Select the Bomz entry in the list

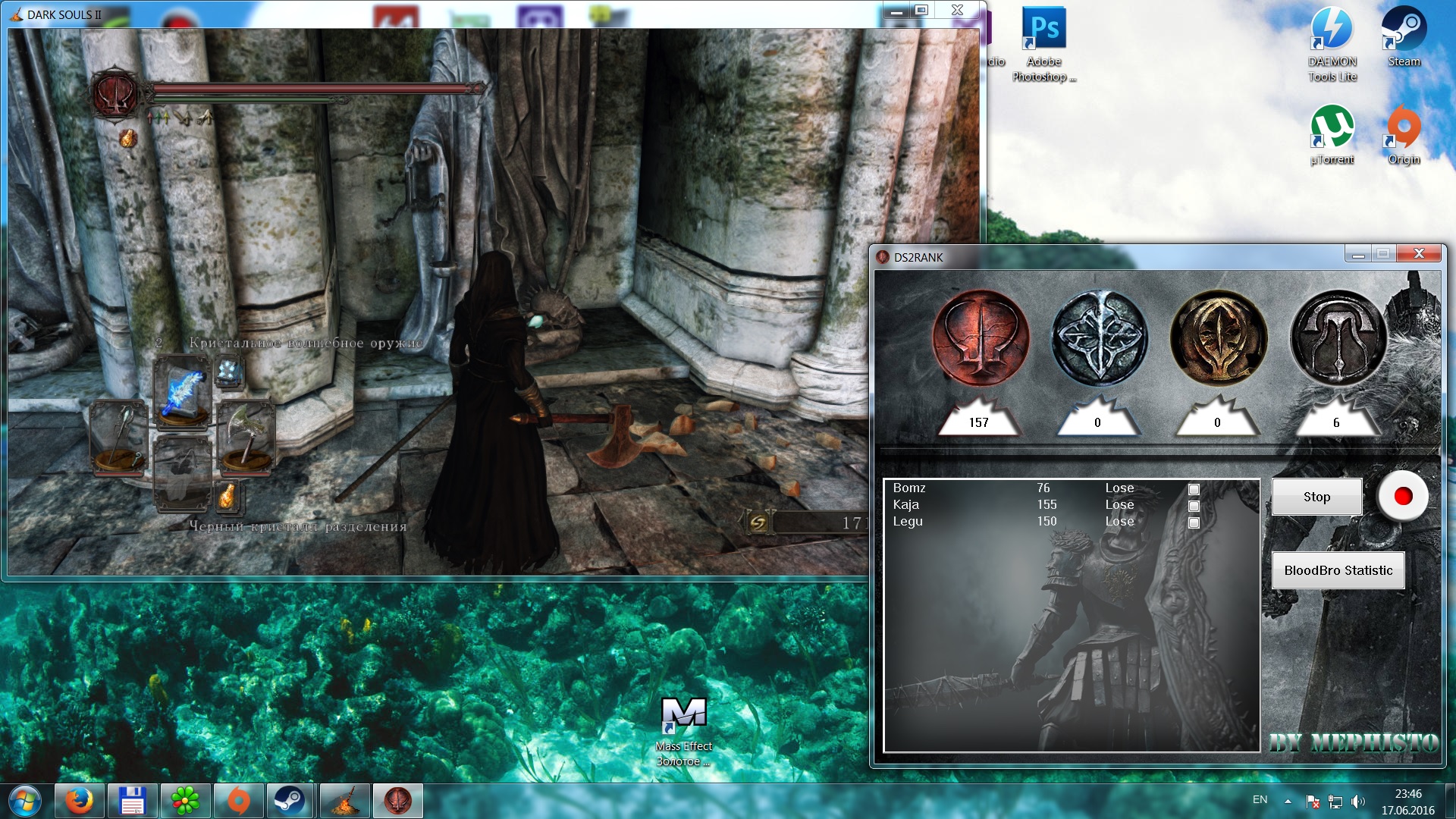(909, 488)
